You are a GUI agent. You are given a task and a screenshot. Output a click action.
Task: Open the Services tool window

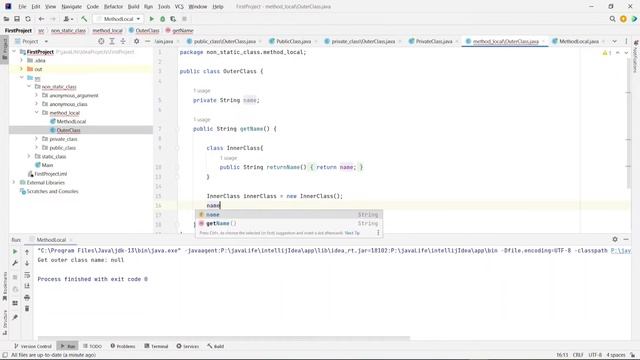click(x=188, y=346)
